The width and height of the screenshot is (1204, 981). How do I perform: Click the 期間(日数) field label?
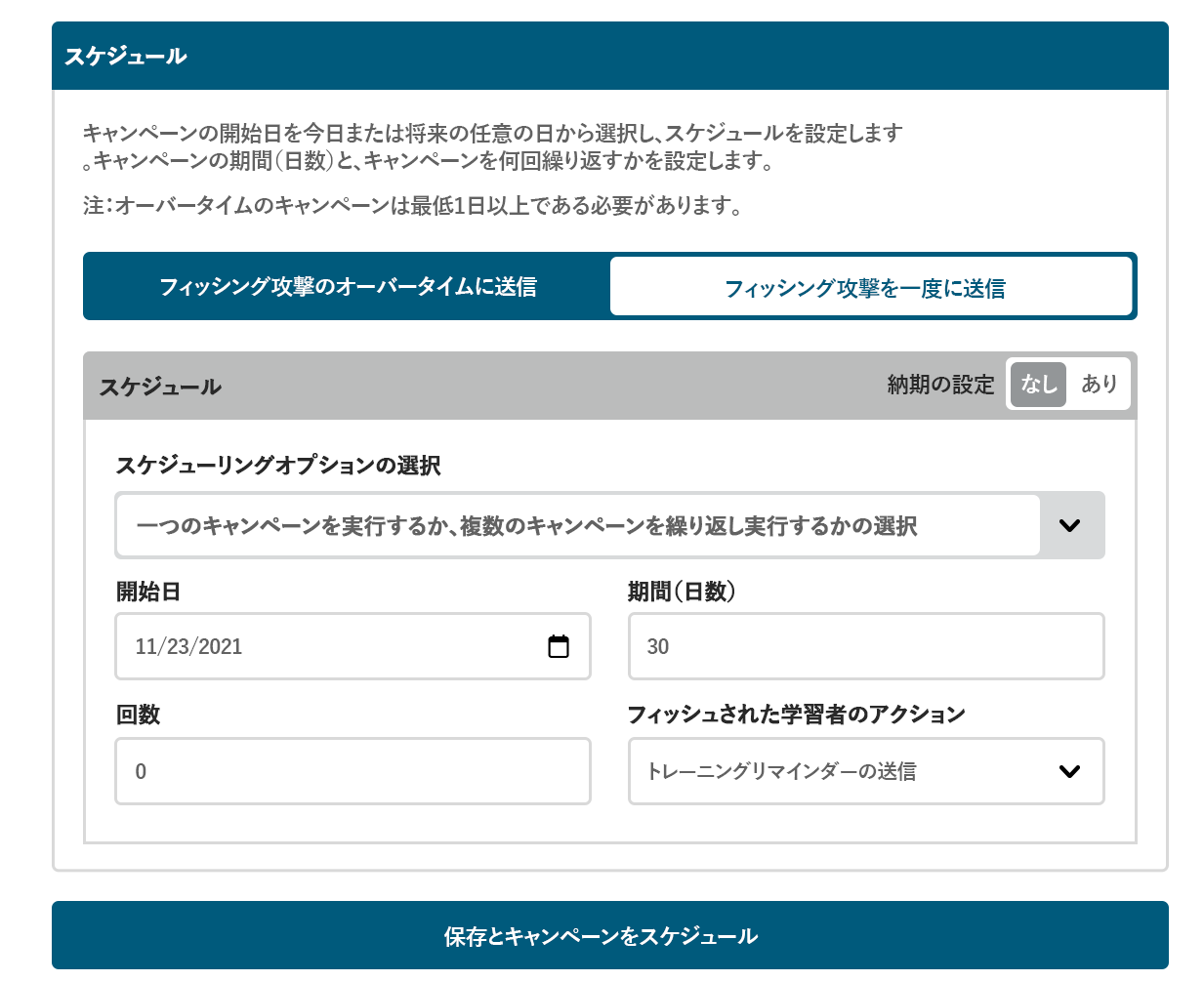click(682, 592)
